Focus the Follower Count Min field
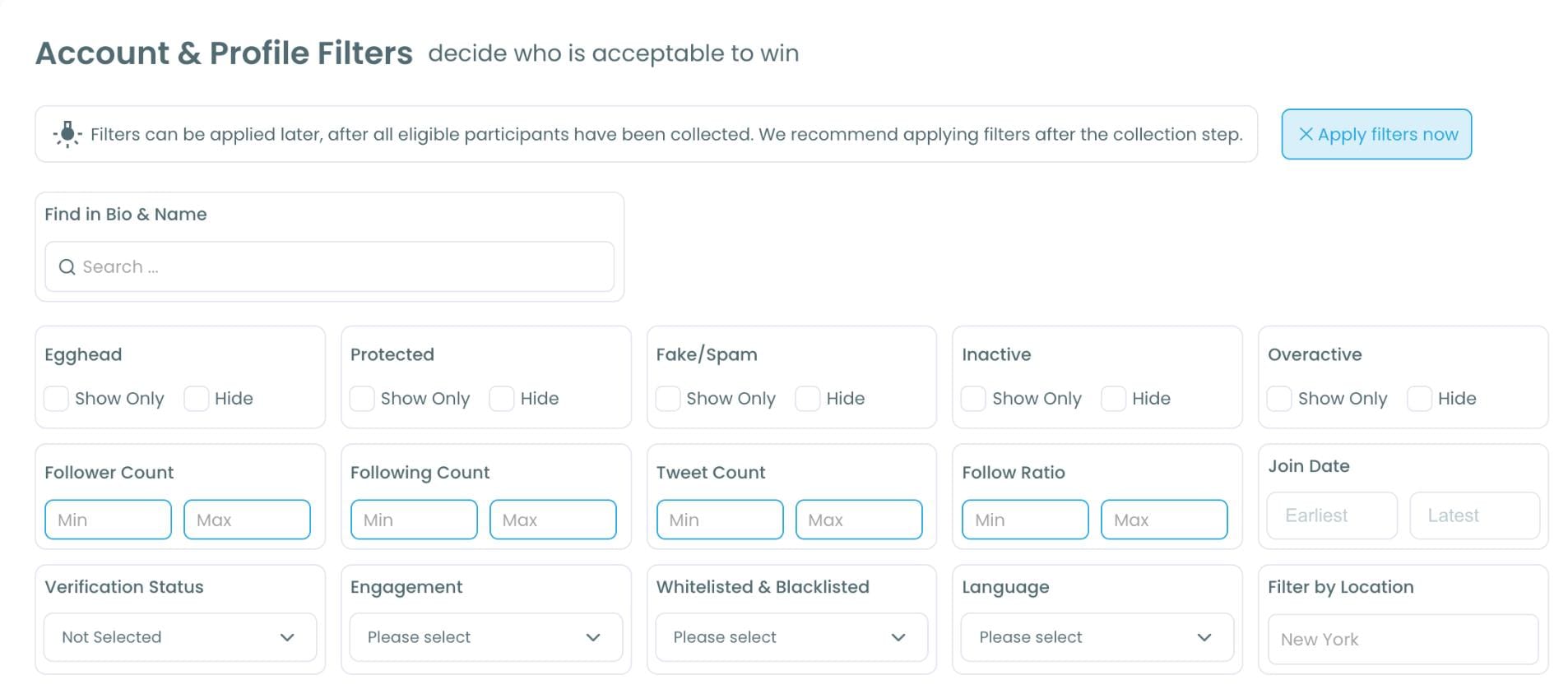Viewport: 1568px width, 698px height. [x=109, y=520]
